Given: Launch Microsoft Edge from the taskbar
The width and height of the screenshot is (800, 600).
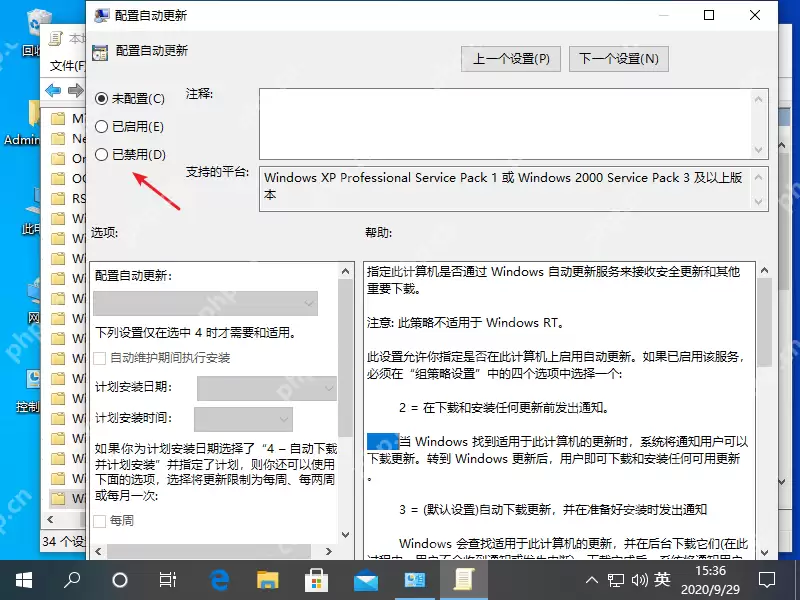Looking at the screenshot, I should pyautogui.click(x=218, y=578).
